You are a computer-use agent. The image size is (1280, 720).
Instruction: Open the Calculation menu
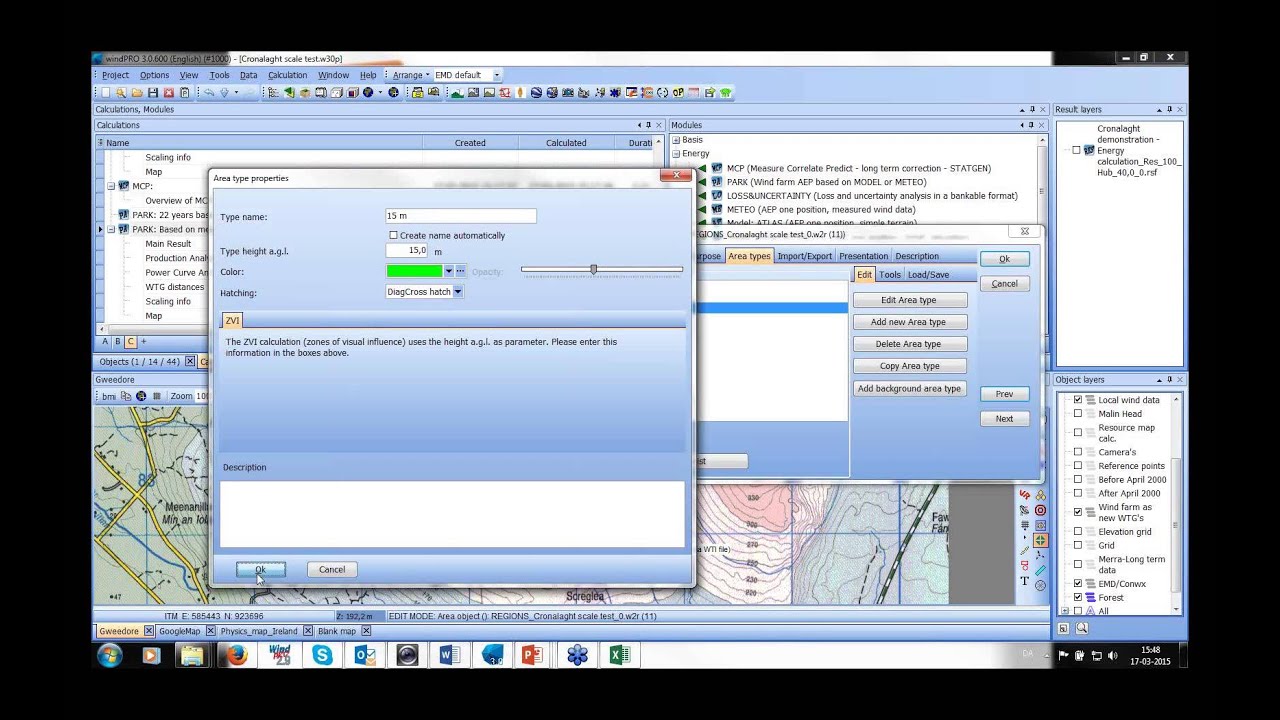pyautogui.click(x=287, y=75)
